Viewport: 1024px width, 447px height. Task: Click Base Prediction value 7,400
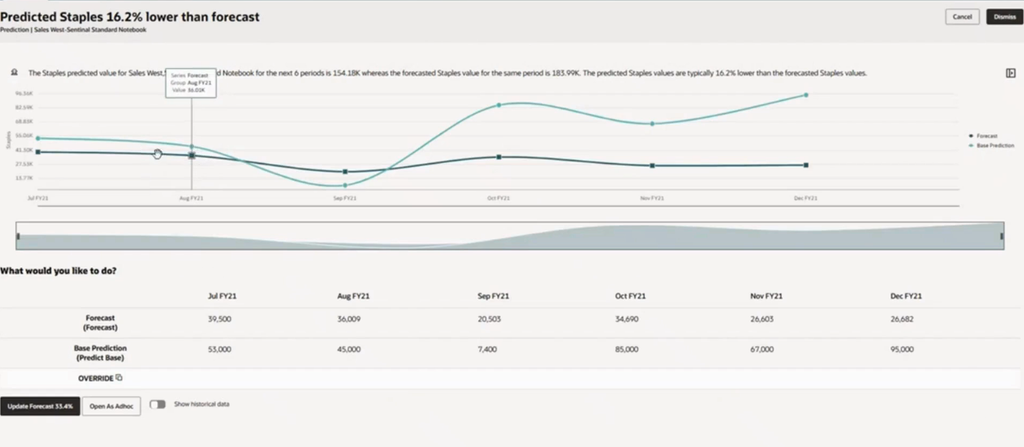click(487, 350)
